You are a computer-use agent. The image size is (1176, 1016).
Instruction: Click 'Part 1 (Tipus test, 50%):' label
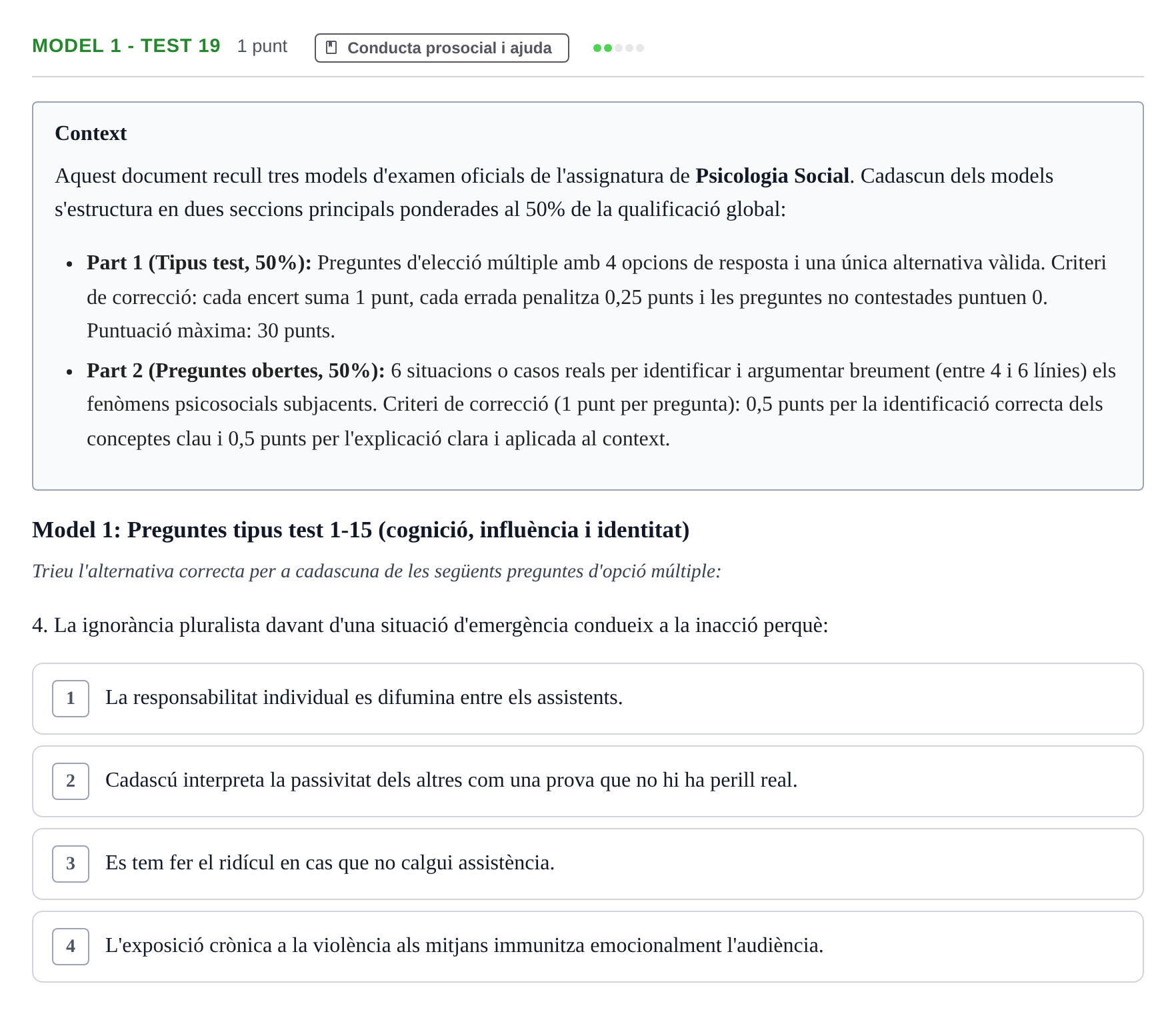pos(199,263)
